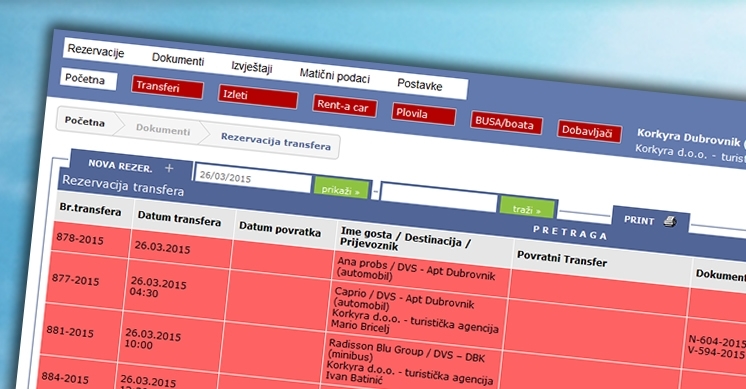Click the Br.transfera column header

pos(90,209)
